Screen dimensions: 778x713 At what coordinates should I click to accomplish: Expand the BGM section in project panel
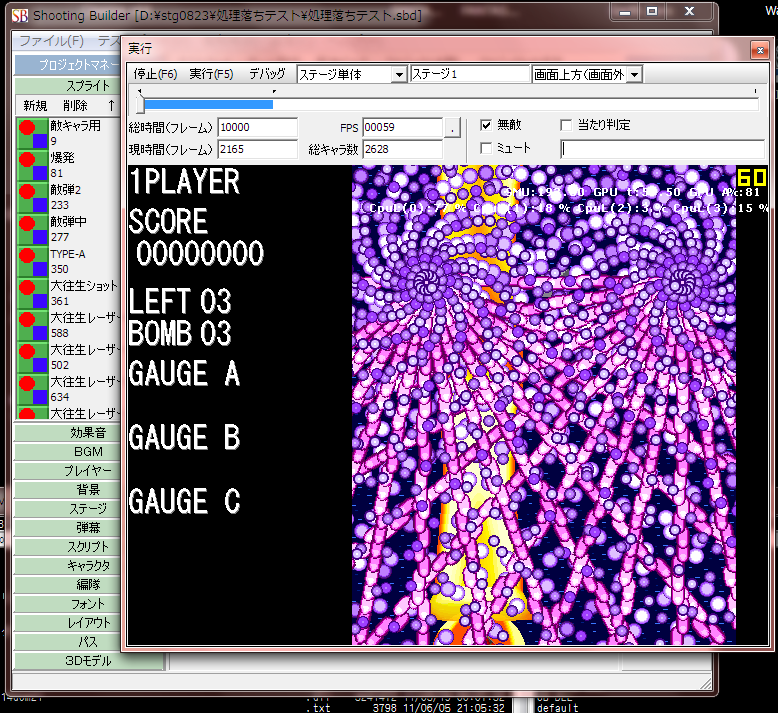click(88, 452)
